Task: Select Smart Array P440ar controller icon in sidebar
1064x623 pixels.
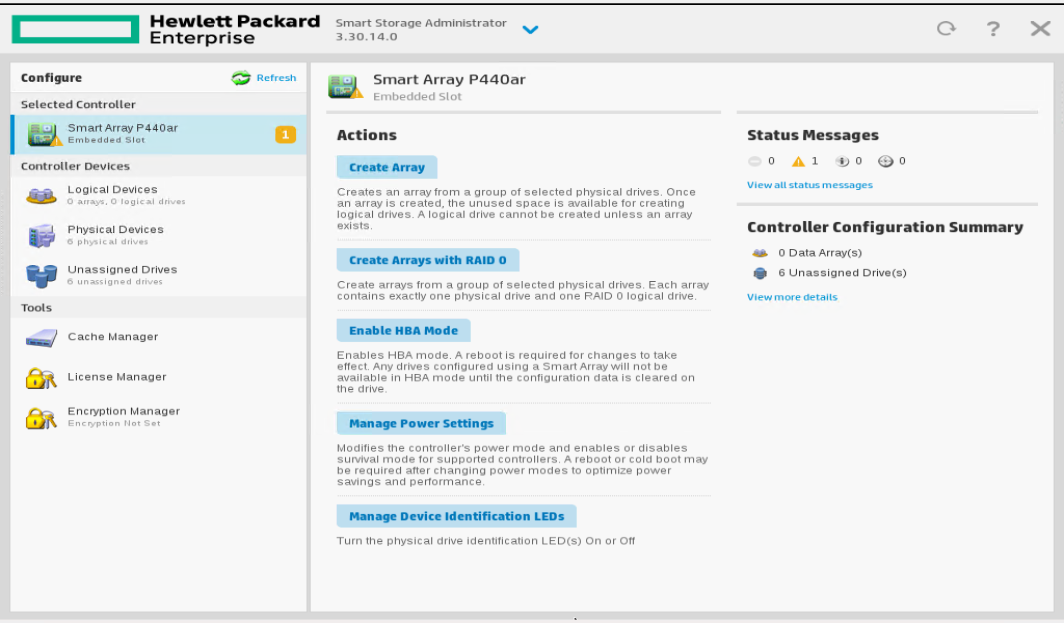Action: point(44,134)
